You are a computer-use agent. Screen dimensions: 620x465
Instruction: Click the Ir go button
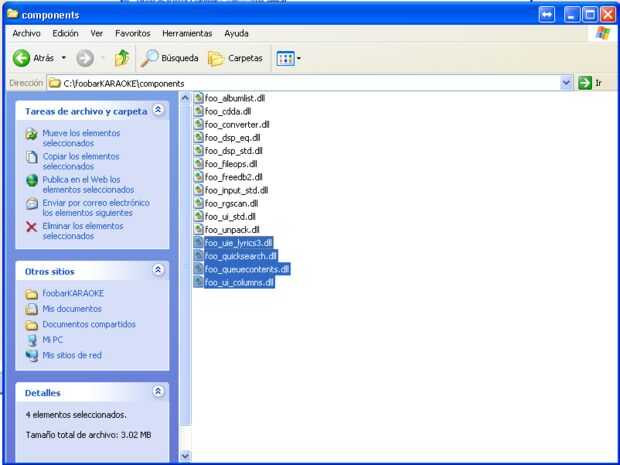point(590,83)
